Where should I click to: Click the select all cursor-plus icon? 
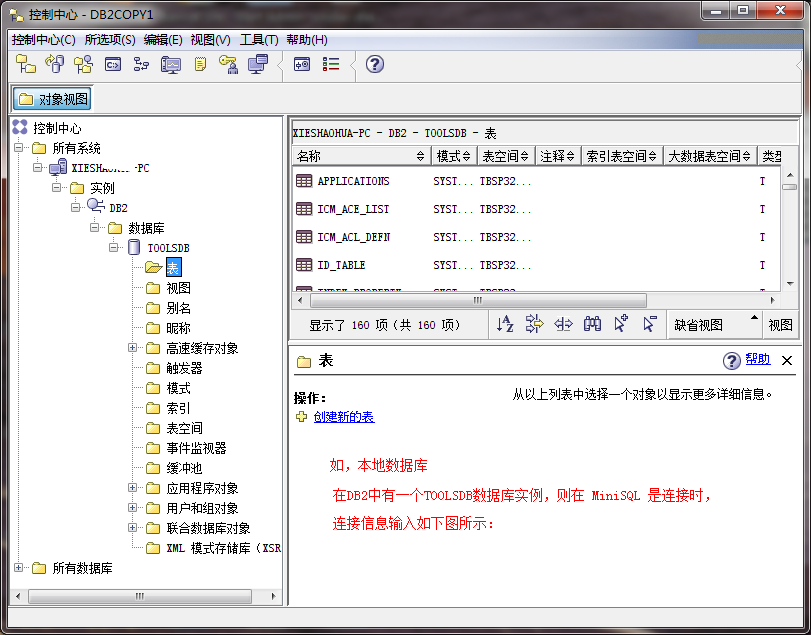tap(621, 323)
